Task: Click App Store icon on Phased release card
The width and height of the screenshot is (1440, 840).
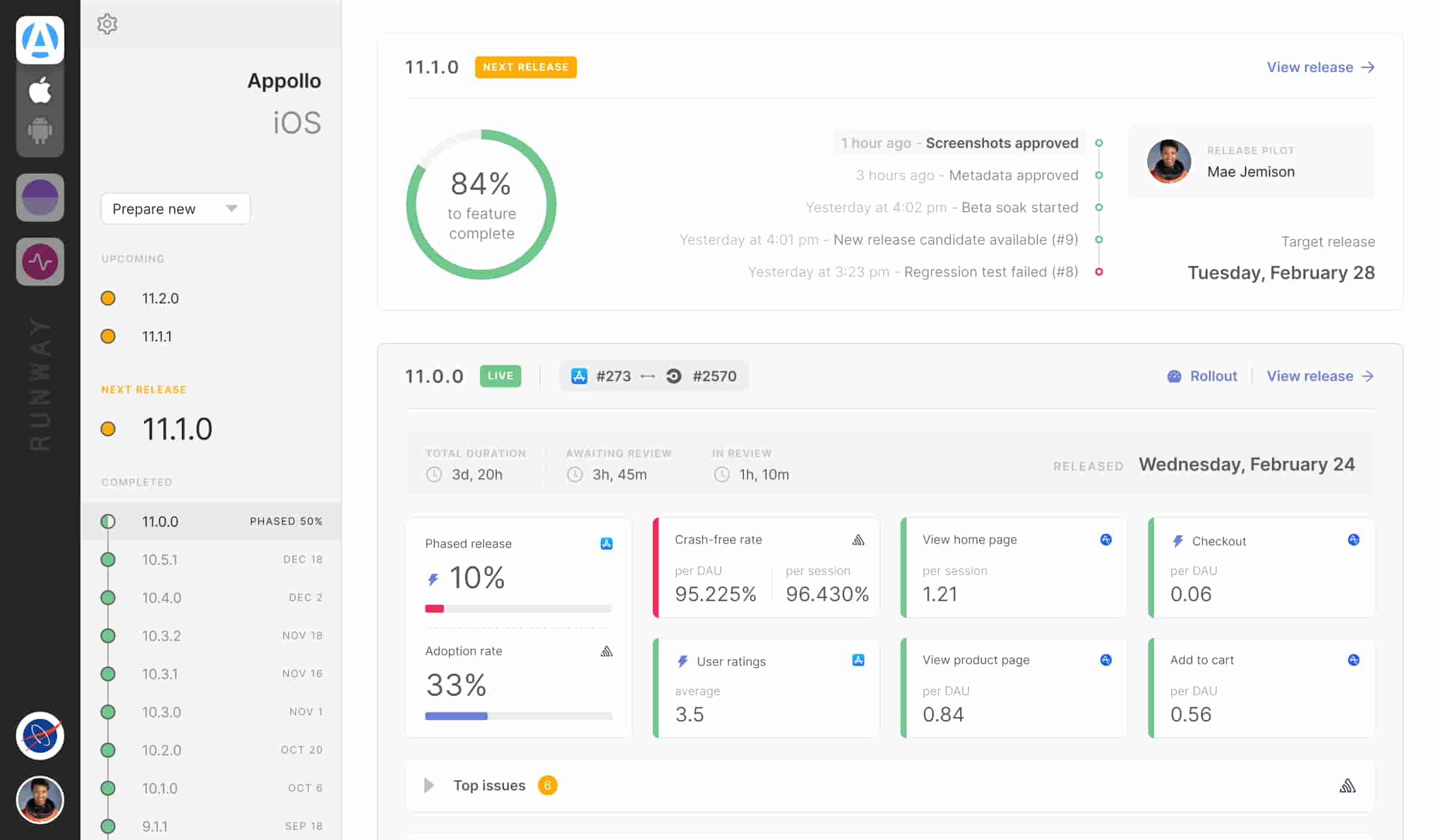Action: pyautogui.click(x=606, y=544)
